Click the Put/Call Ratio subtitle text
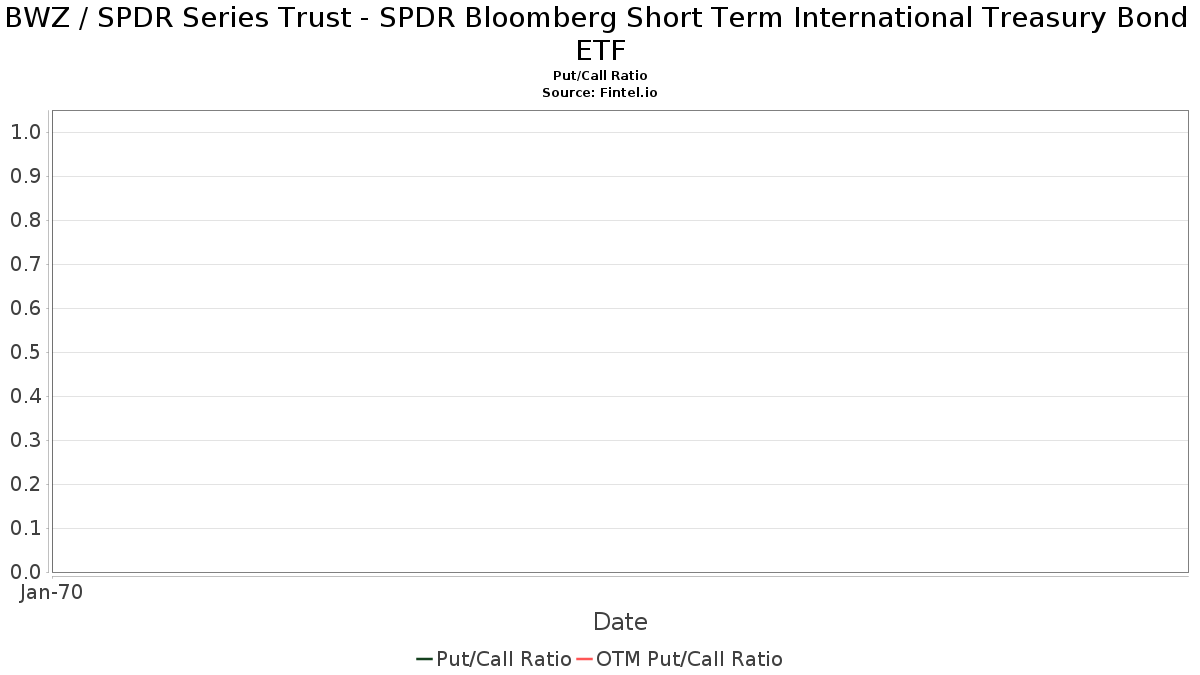Image resolution: width=1200 pixels, height=675 pixels. 600,76
